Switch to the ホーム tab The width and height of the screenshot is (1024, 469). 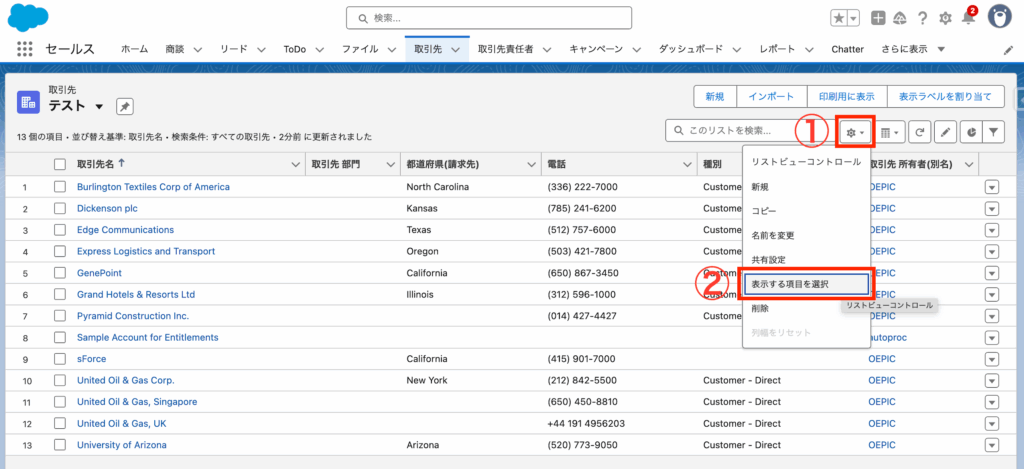tap(135, 49)
